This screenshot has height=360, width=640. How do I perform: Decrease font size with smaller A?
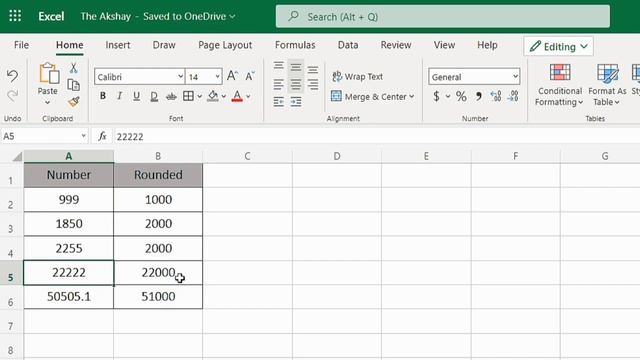pos(250,76)
